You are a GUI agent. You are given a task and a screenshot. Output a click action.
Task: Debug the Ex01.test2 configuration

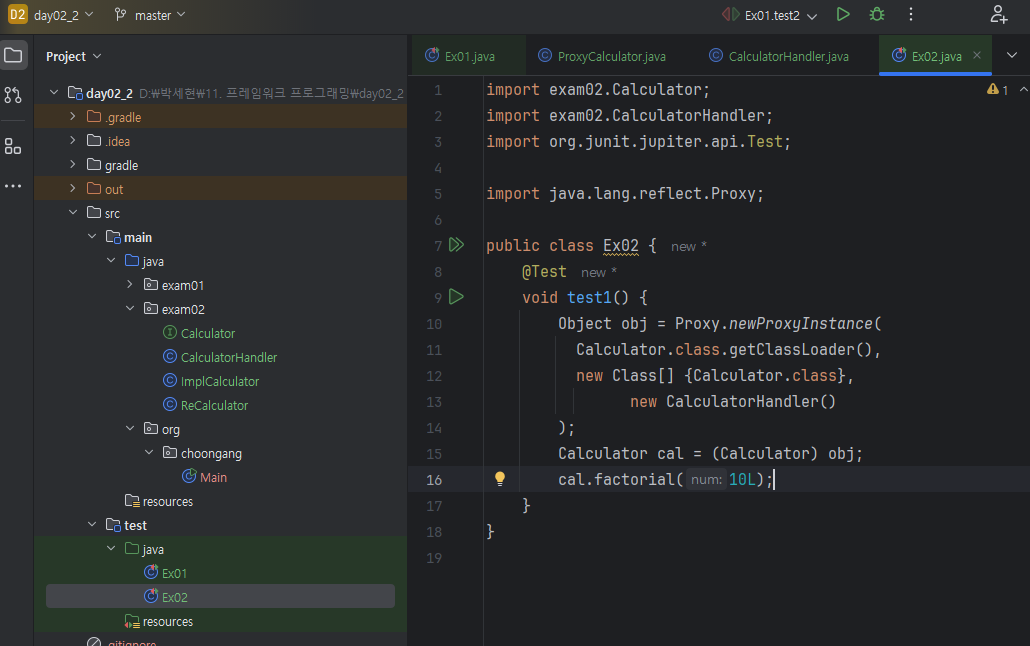point(877,14)
